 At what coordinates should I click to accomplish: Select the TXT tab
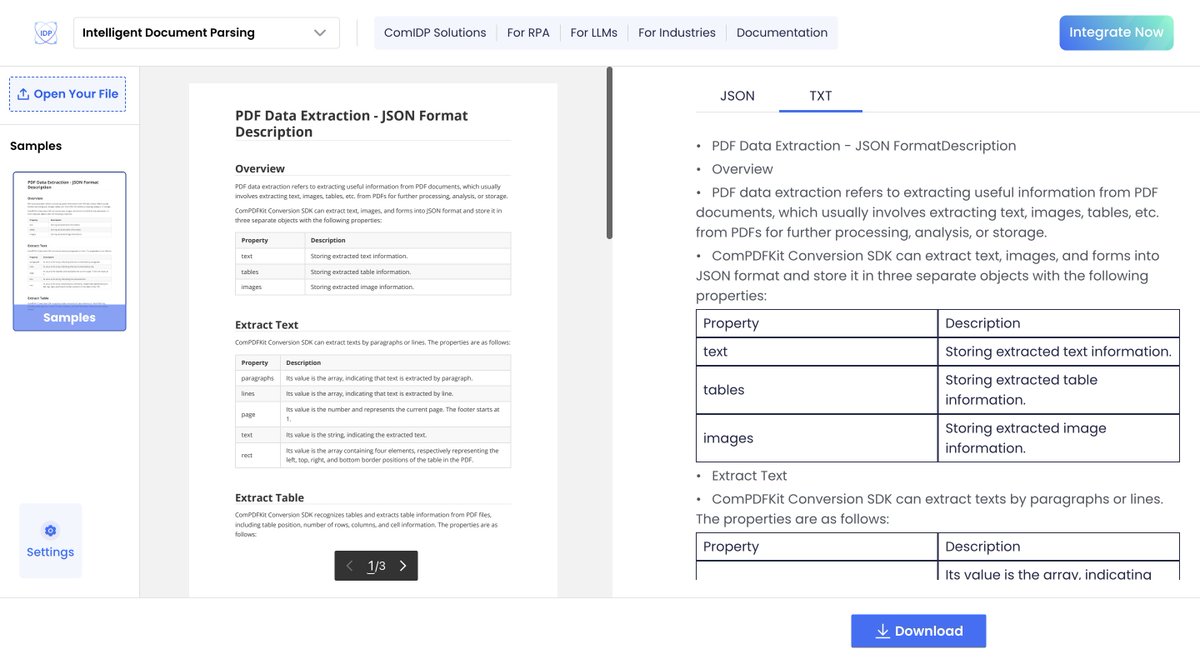[x=820, y=95]
